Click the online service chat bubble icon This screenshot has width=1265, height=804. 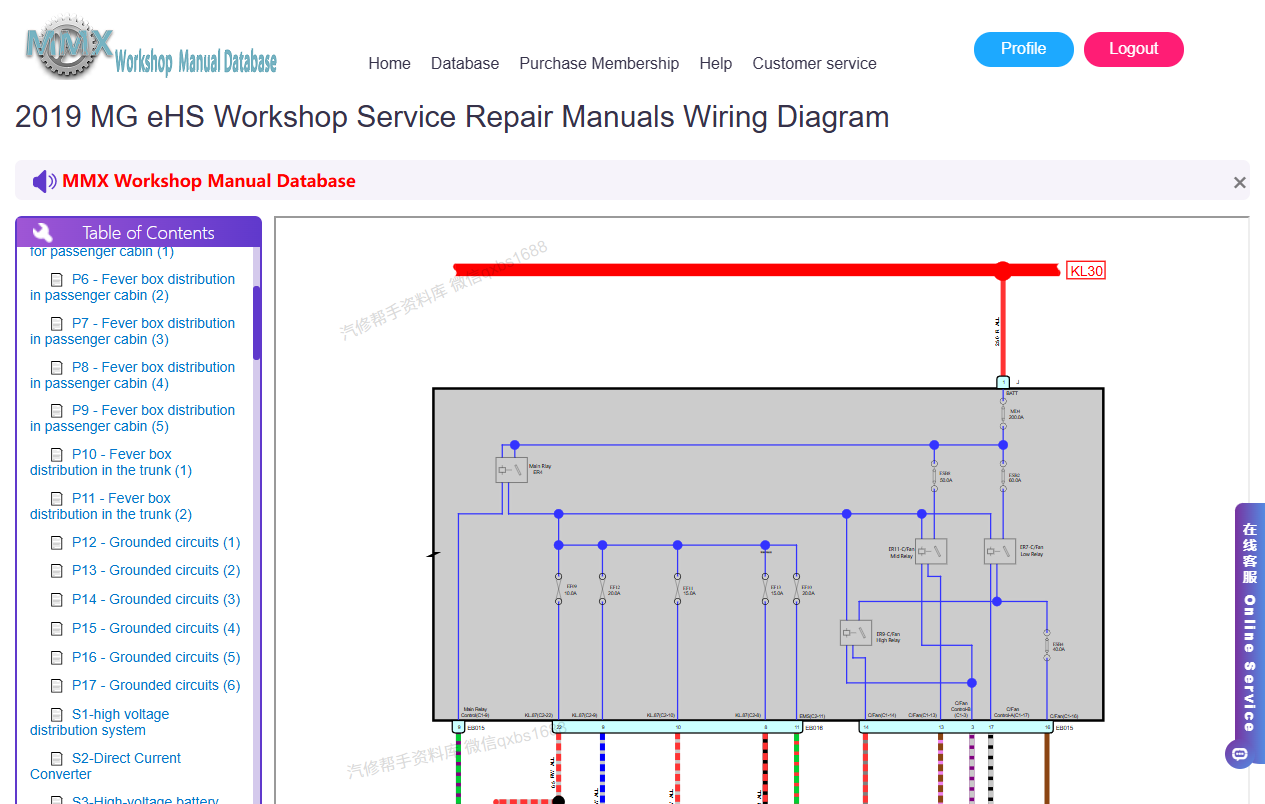coord(1240,753)
